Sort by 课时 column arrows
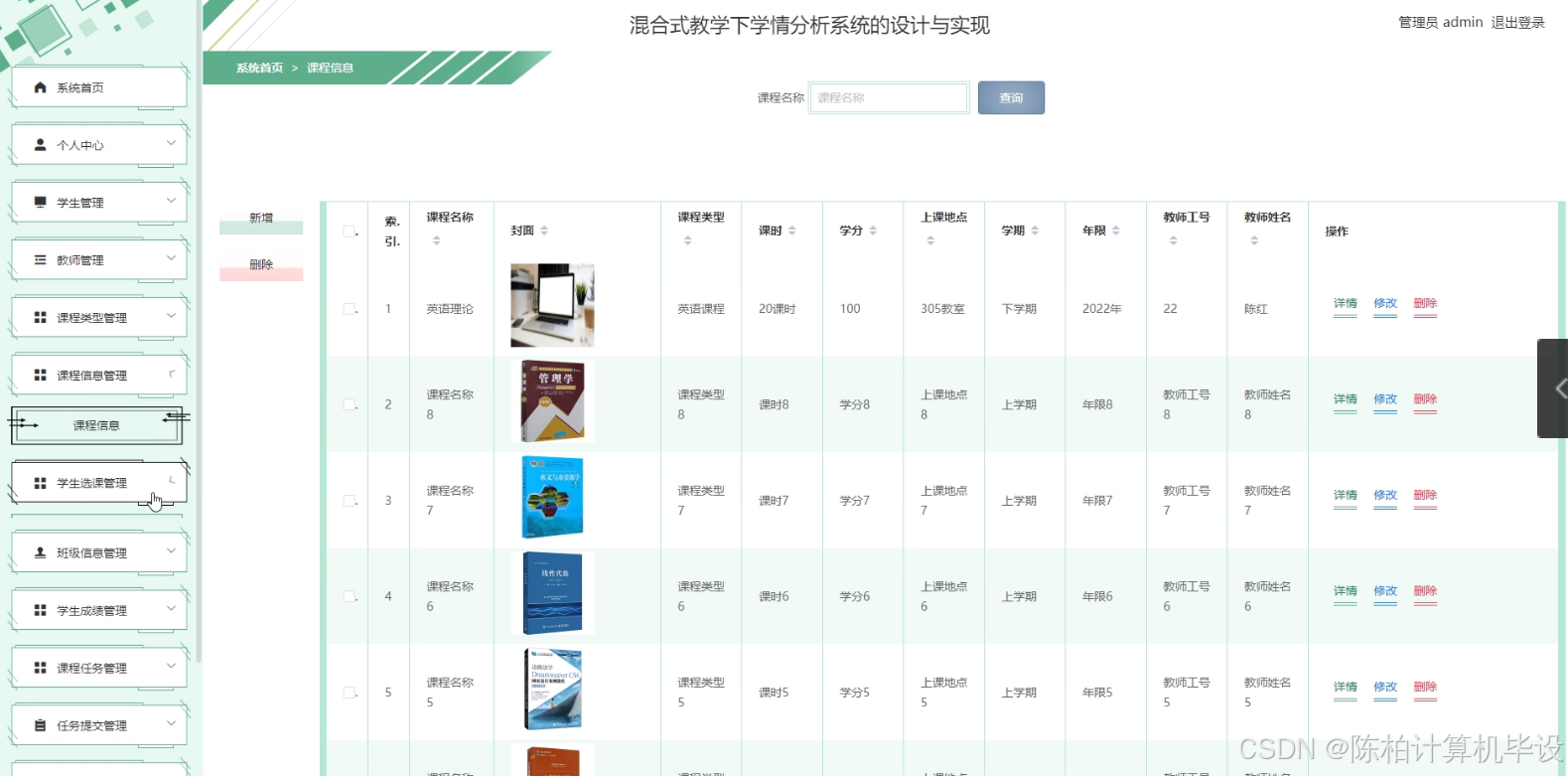The image size is (1568, 776). click(x=791, y=231)
